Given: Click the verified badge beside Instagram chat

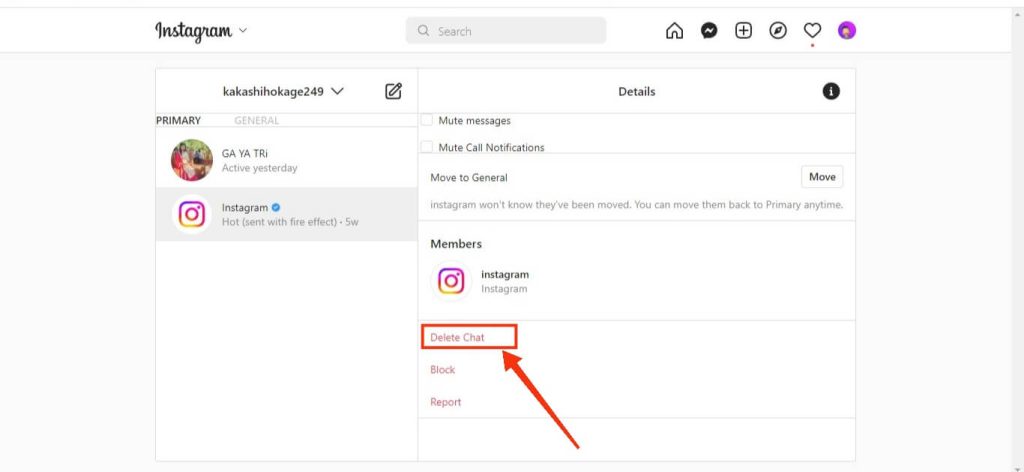Looking at the screenshot, I should click(x=276, y=208).
